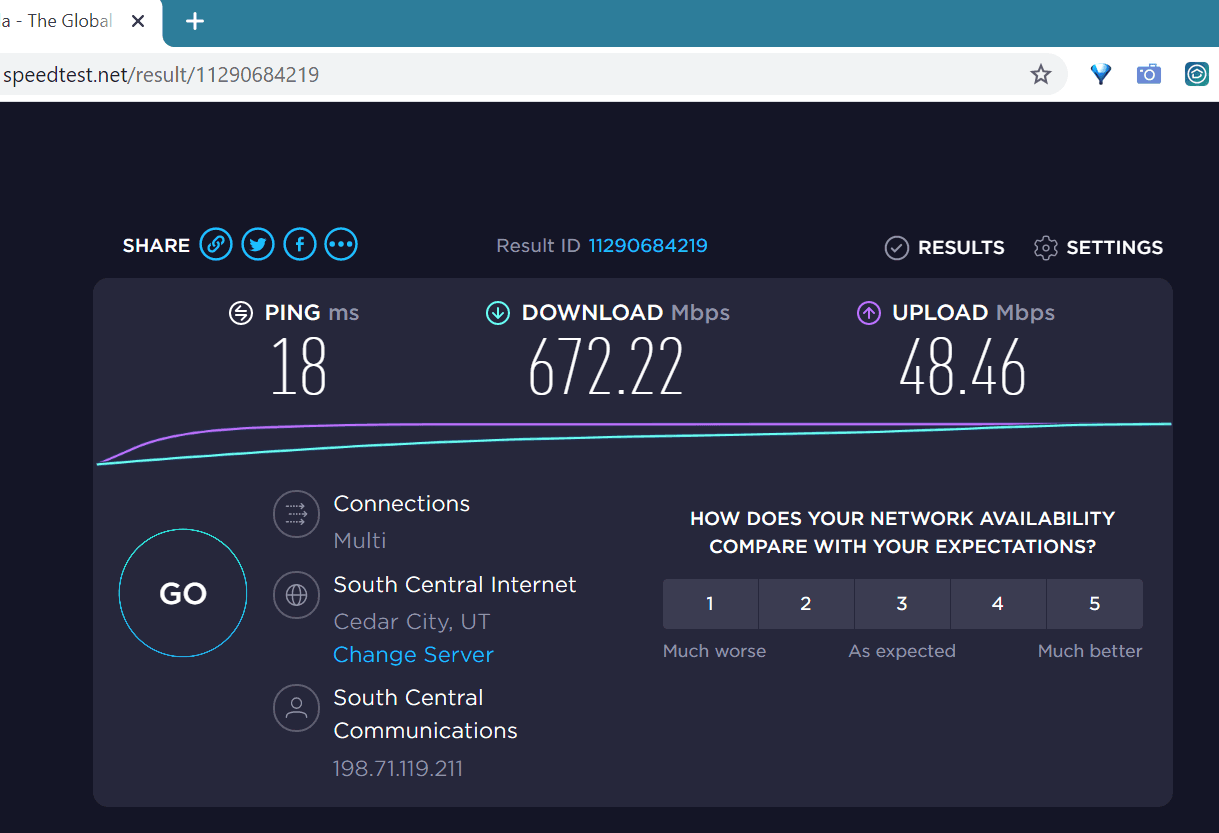This screenshot has width=1219, height=833.
Task: Click the Connections multi icon
Action: pyautogui.click(x=296, y=514)
